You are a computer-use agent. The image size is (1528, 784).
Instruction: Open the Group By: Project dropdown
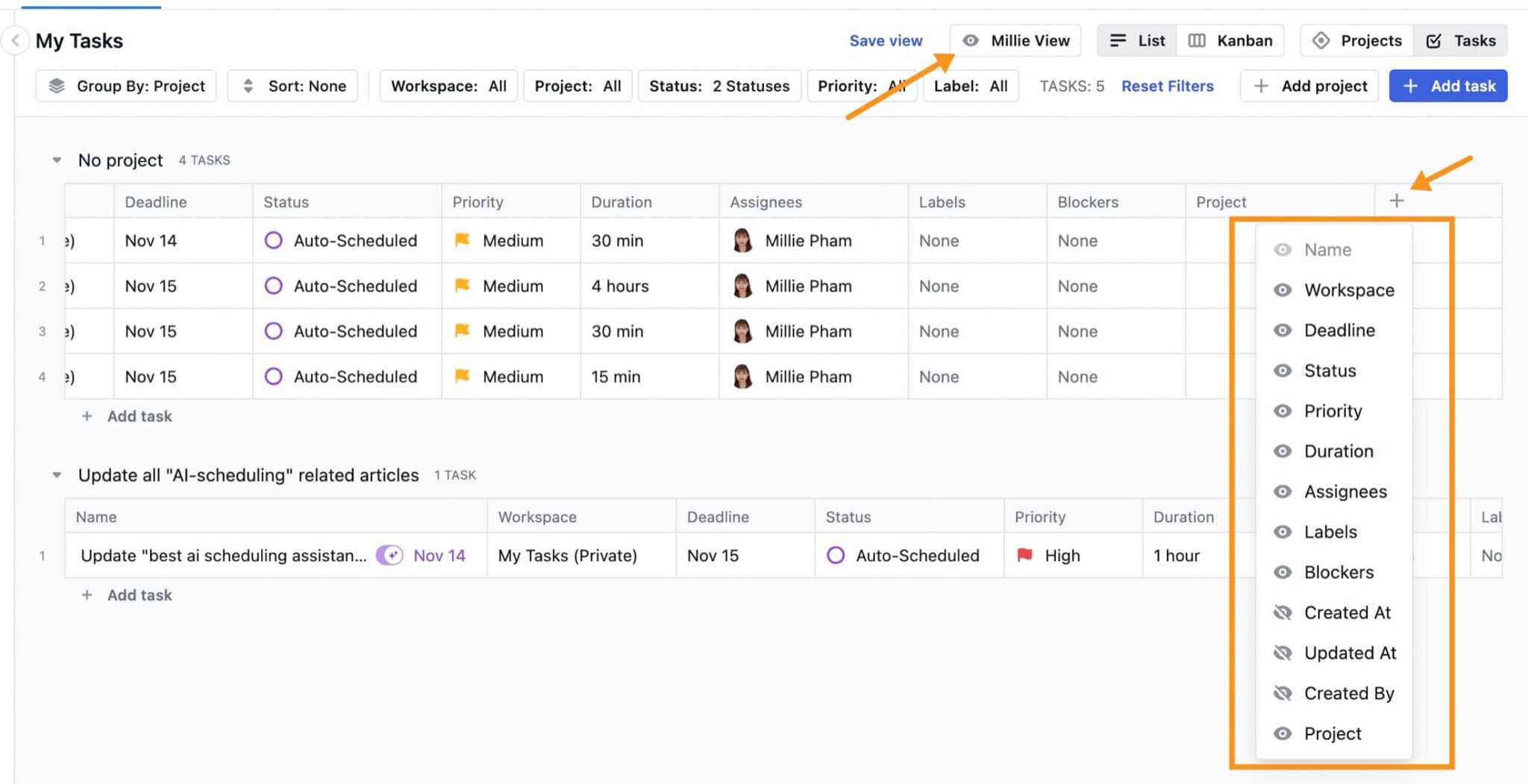click(126, 86)
